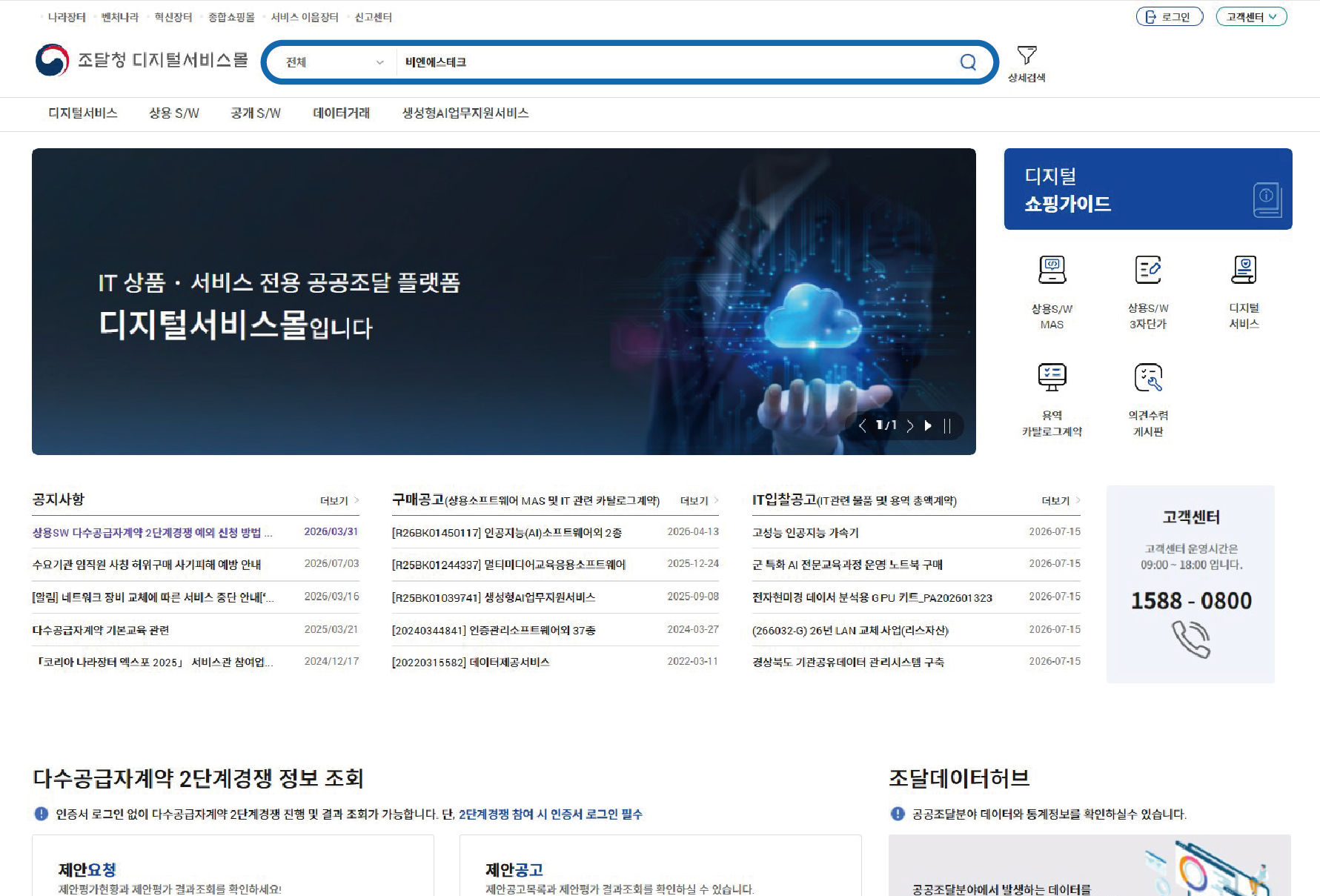Expand the 고객센터 dropdown at top right
The height and width of the screenshot is (896, 1320).
[1251, 17]
